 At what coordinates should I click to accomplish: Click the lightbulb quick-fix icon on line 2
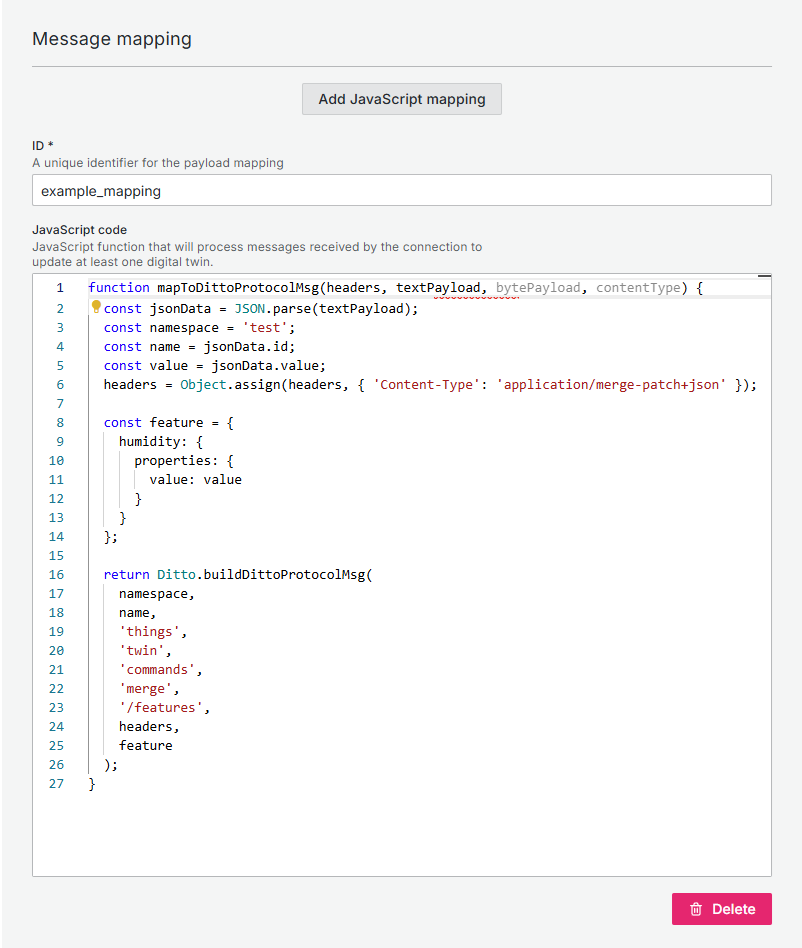(96, 307)
